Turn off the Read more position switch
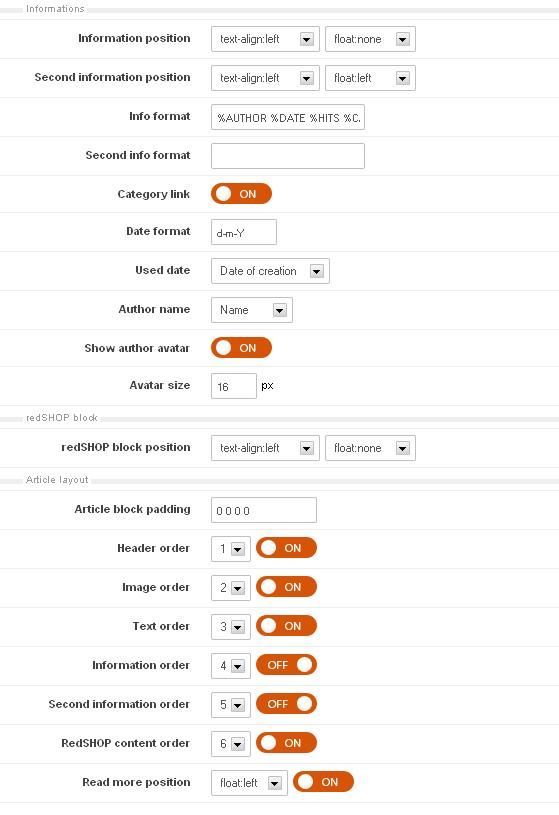Viewport: 559px width, 815px height. (323, 782)
